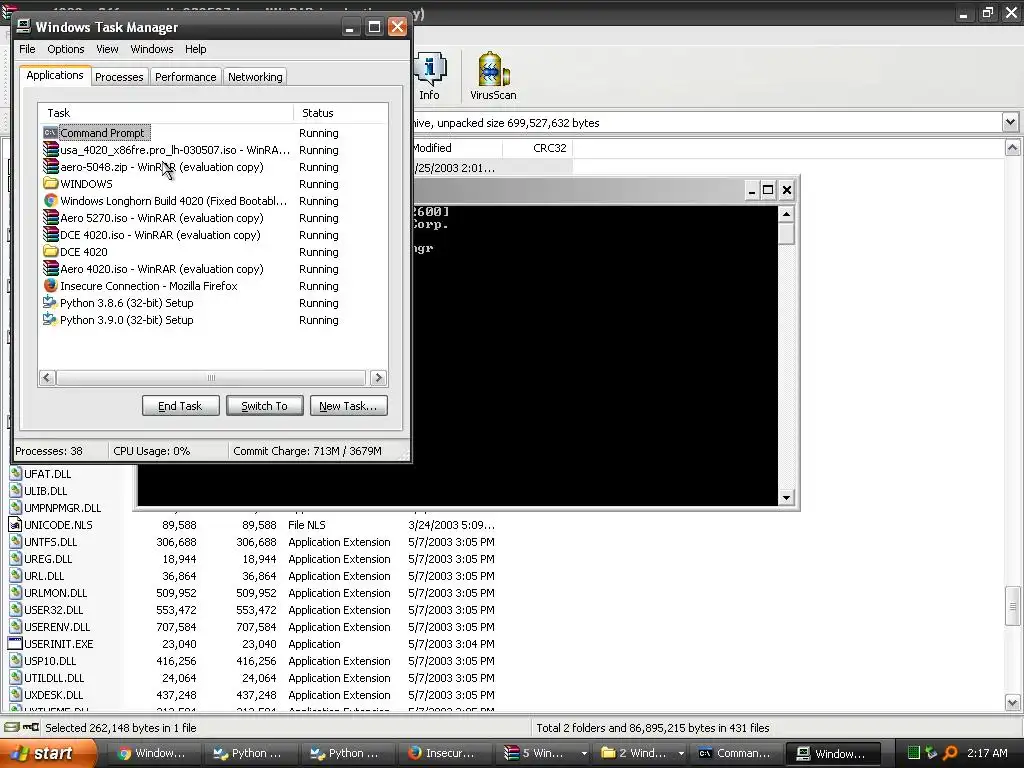Select the USERENV.DLL file name in WinRAR
The height and width of the screenshot is (768, 1024).
57,626
